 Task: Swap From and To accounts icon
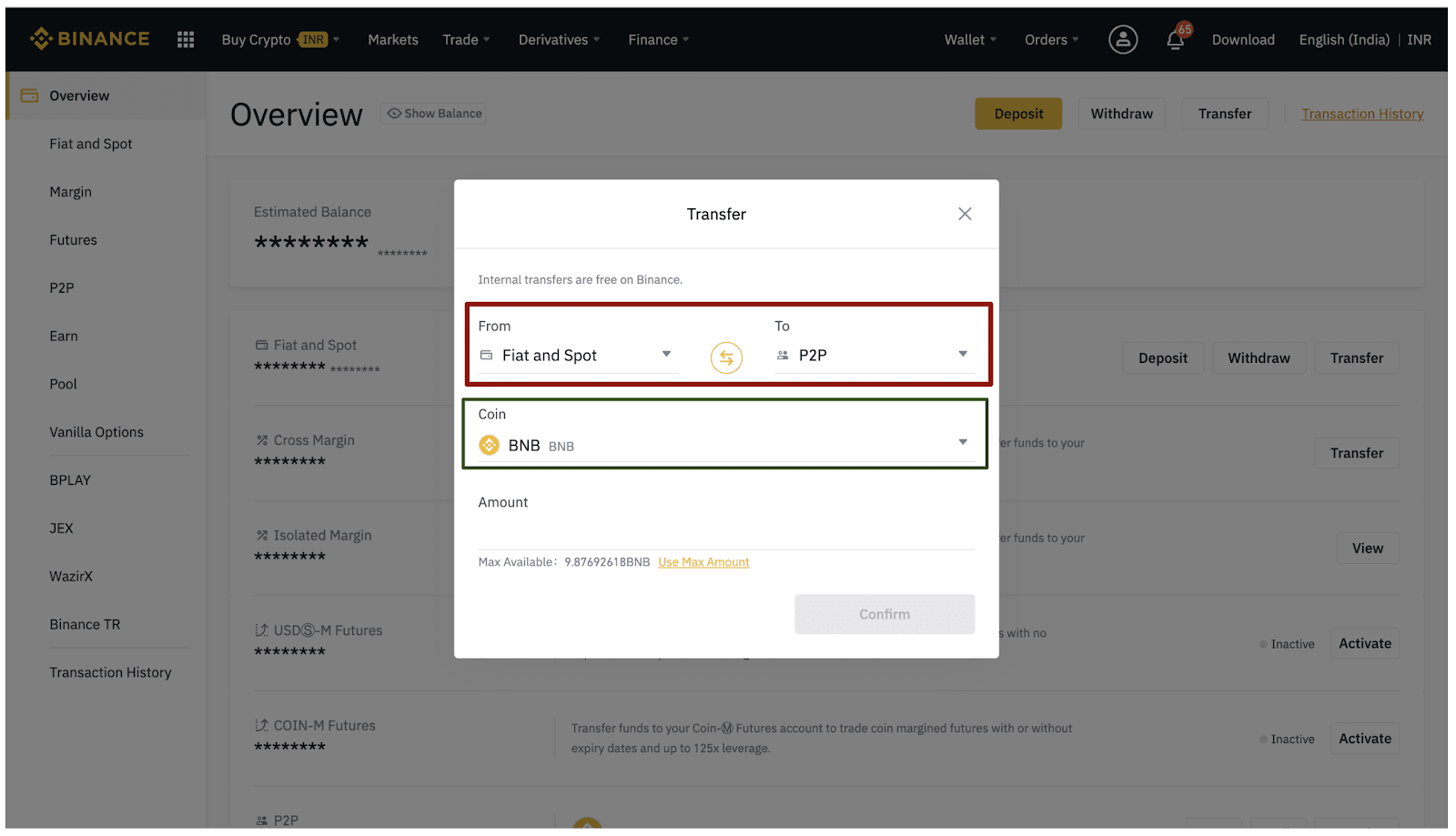click(x=726, y=358)
